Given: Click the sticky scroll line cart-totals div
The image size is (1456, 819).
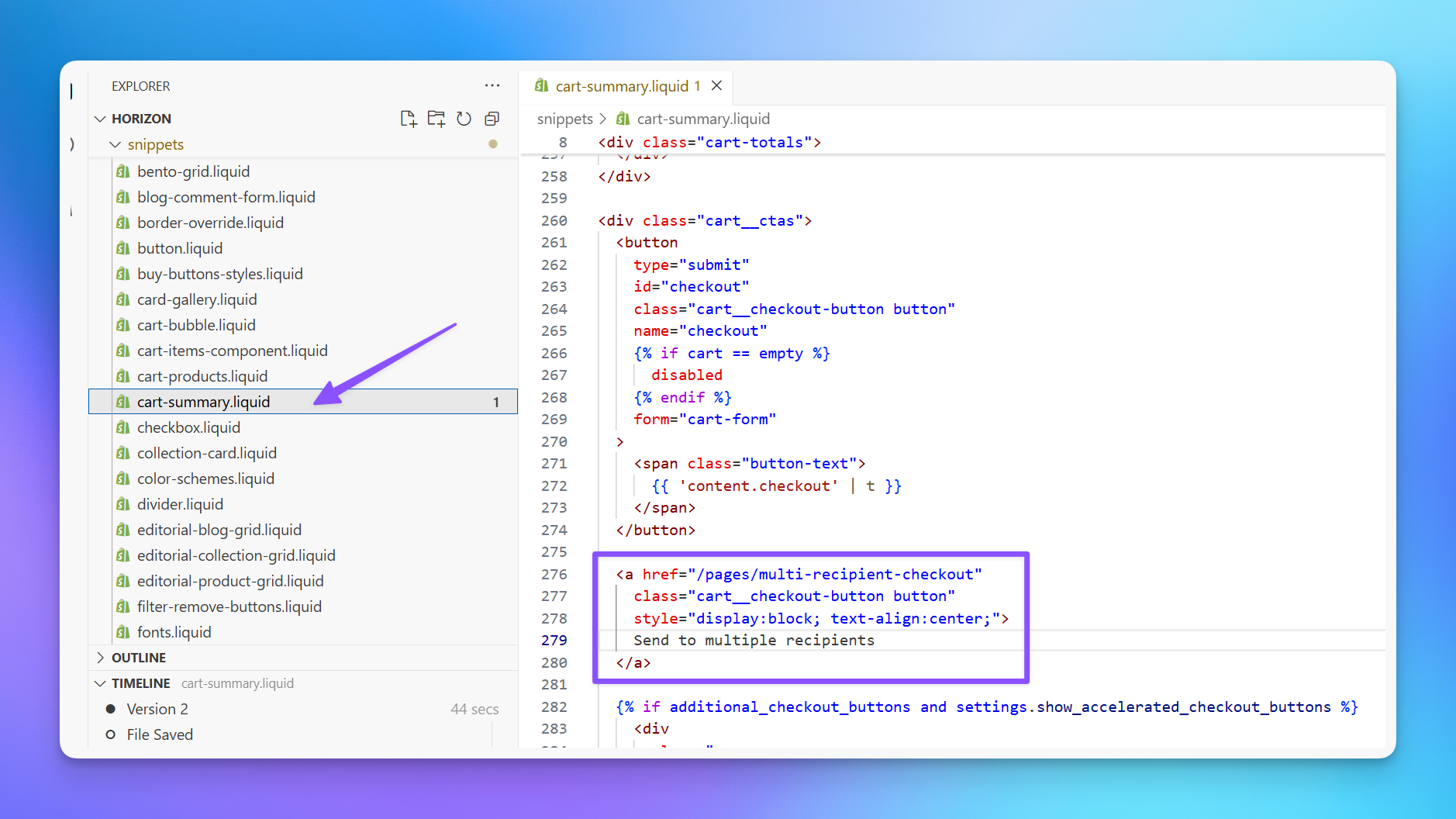Looking at the screenshot, I should pos(709,142).
